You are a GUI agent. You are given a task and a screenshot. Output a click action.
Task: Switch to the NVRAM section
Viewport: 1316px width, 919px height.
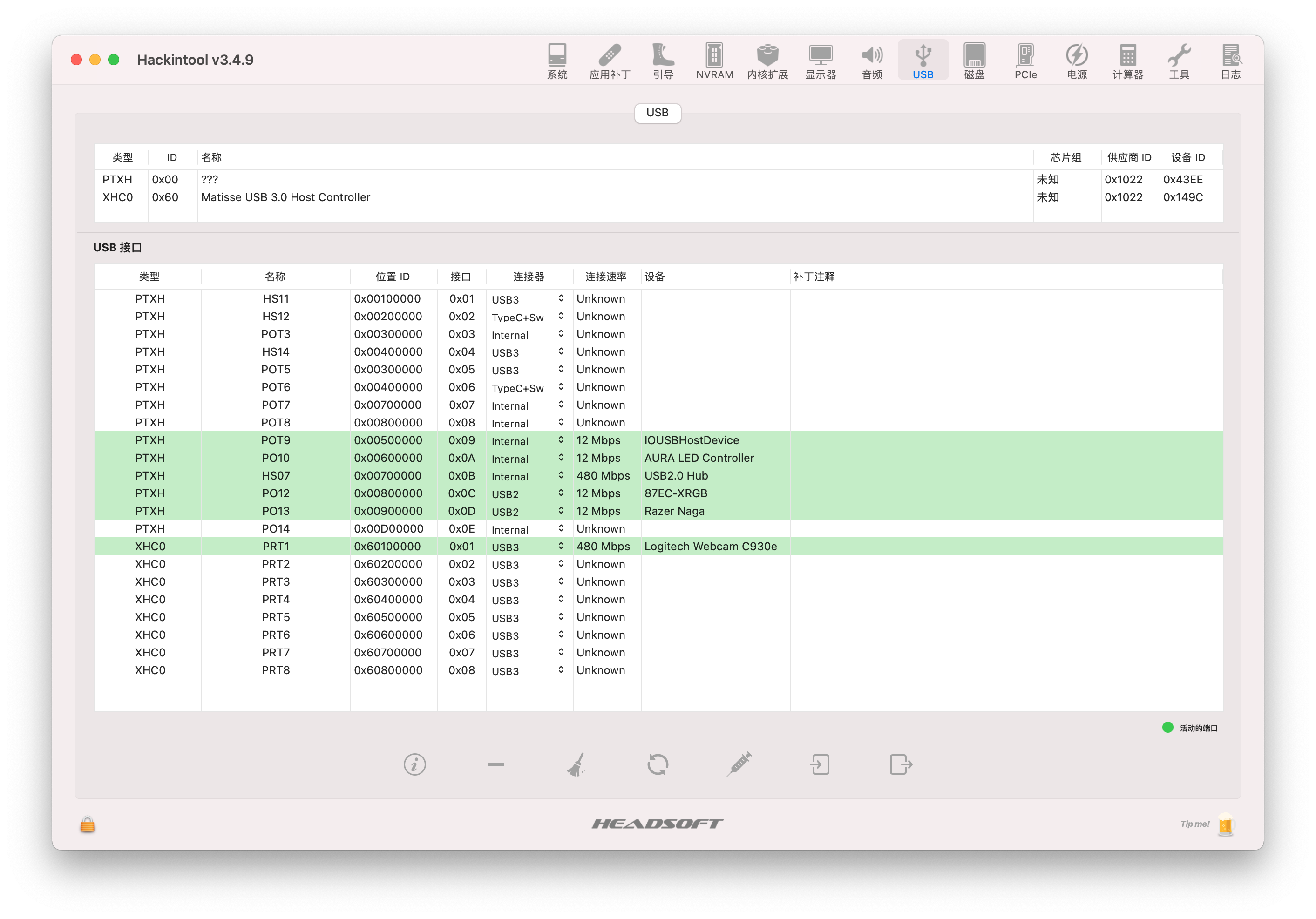(714, 61)
